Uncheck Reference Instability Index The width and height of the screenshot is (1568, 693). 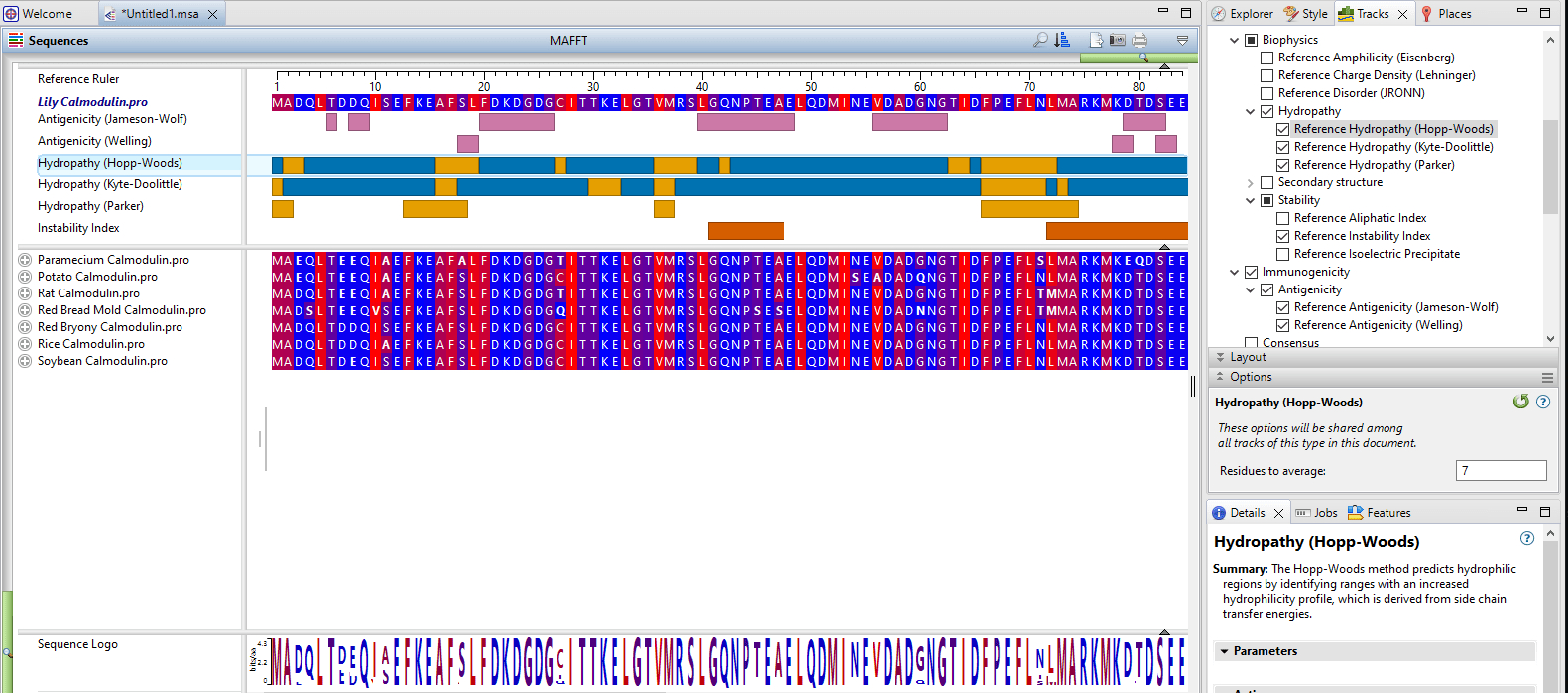coord(1282,236)
